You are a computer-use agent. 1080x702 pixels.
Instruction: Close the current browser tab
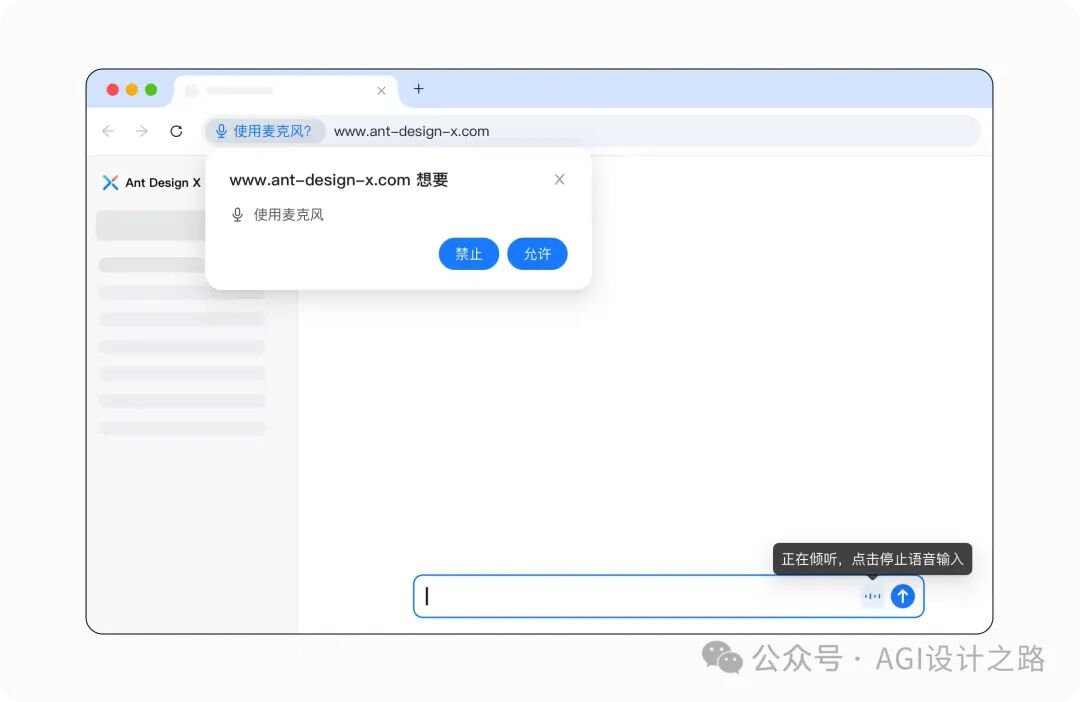coord(382,91)
